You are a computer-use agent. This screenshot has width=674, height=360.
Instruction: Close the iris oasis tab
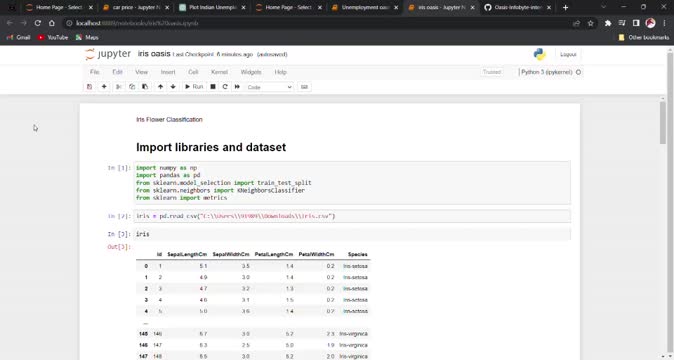[x=472, y=7]
